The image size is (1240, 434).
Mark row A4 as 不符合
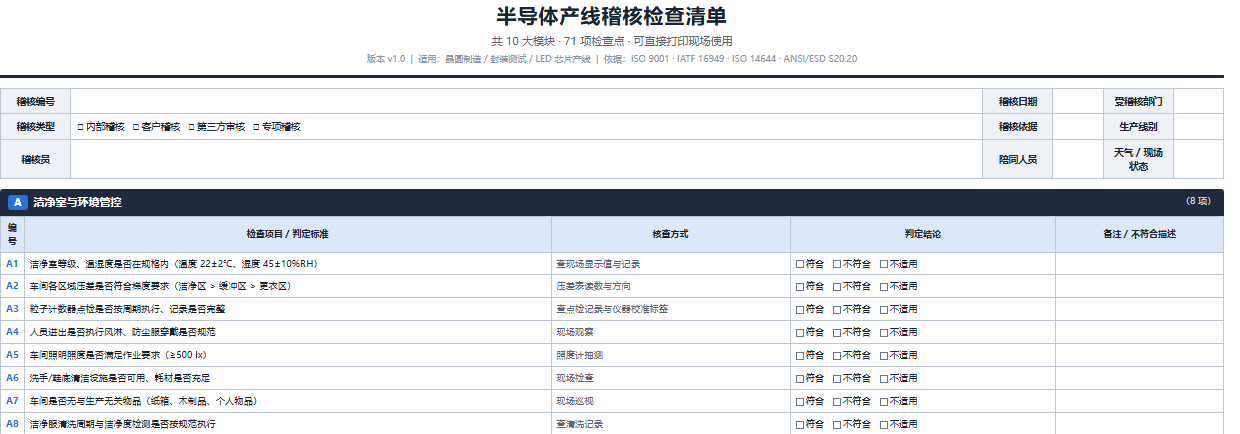(836, 332)
